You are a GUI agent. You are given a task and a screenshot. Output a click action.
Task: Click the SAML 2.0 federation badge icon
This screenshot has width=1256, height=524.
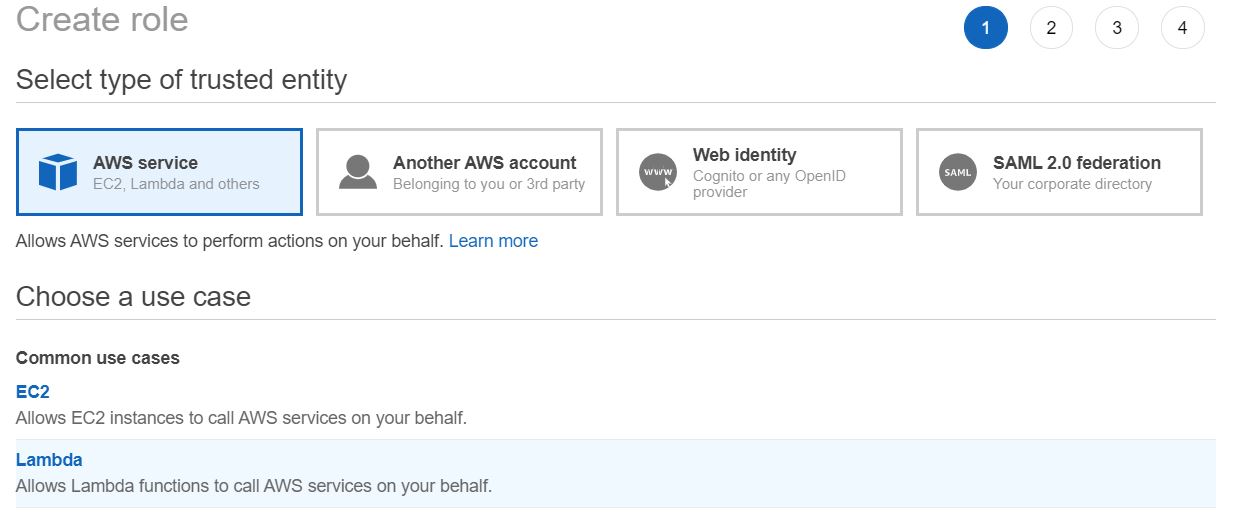point(957,172)
